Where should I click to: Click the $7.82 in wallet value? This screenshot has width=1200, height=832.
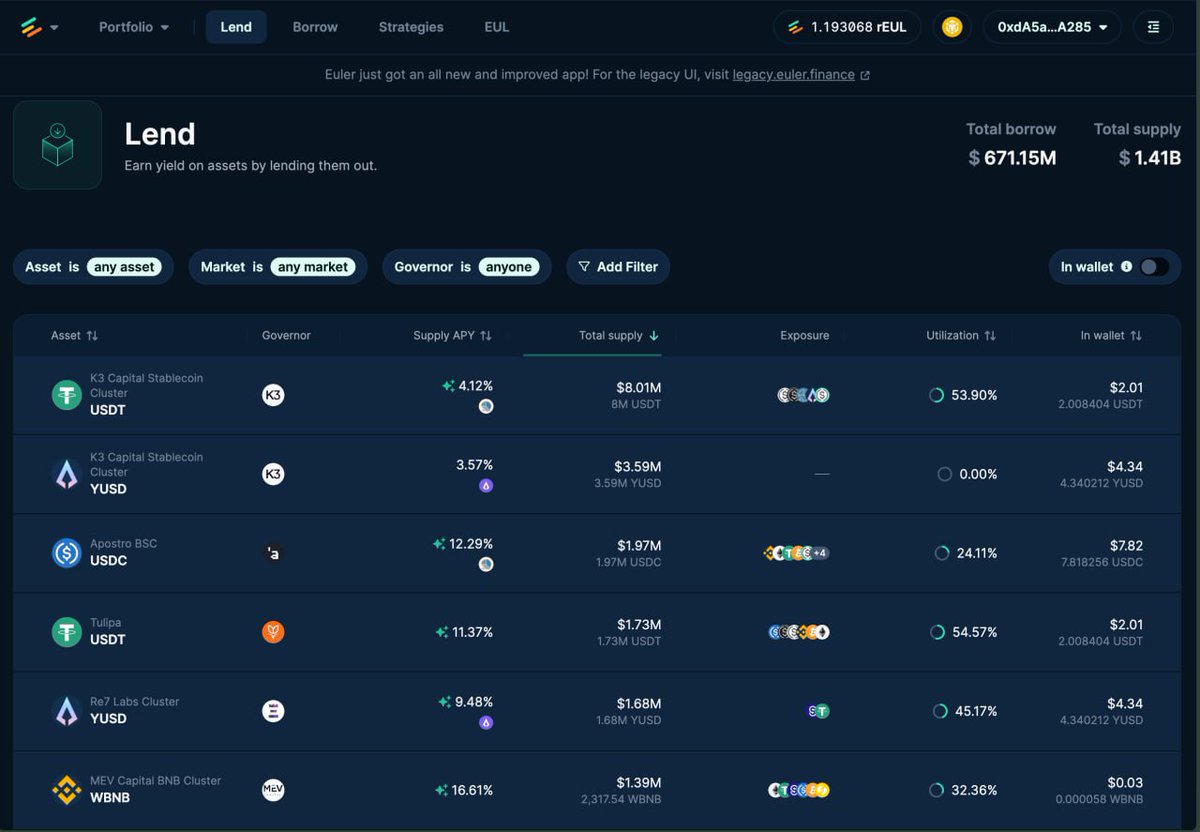(x=1125, y=545)
